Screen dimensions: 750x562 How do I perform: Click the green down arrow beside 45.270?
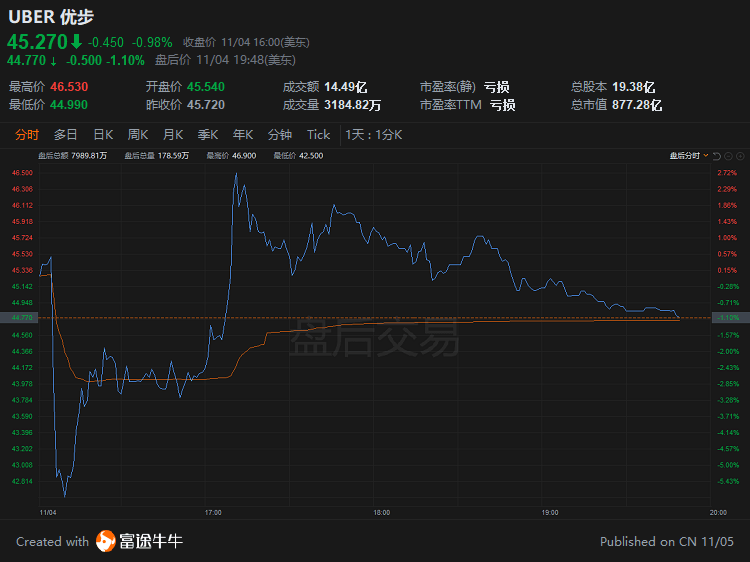pos(76,42)
